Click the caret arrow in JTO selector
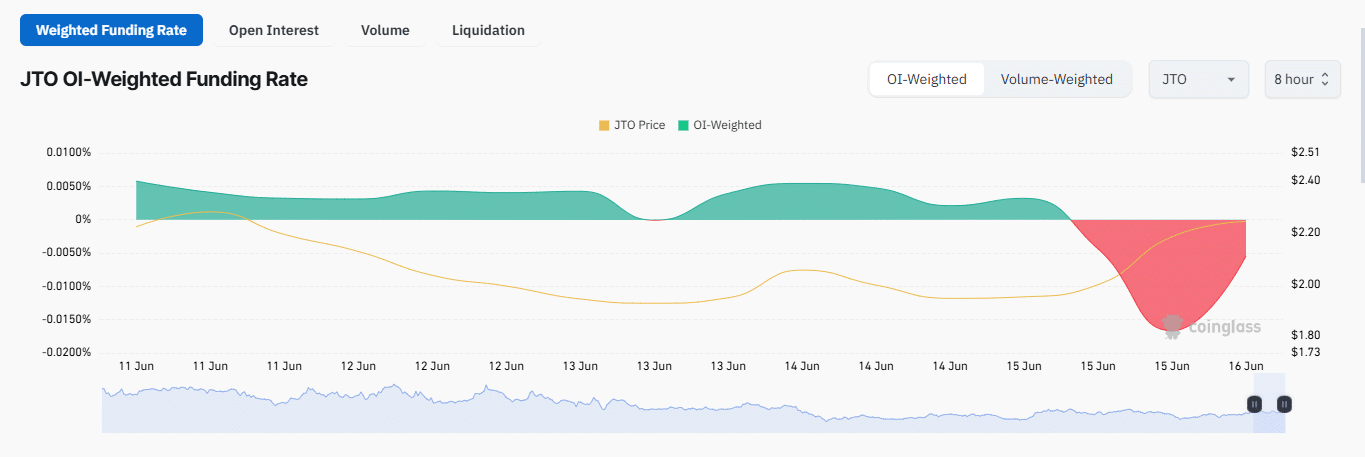The height and width of the screenshot is (457, 1365). point(1231,79)
